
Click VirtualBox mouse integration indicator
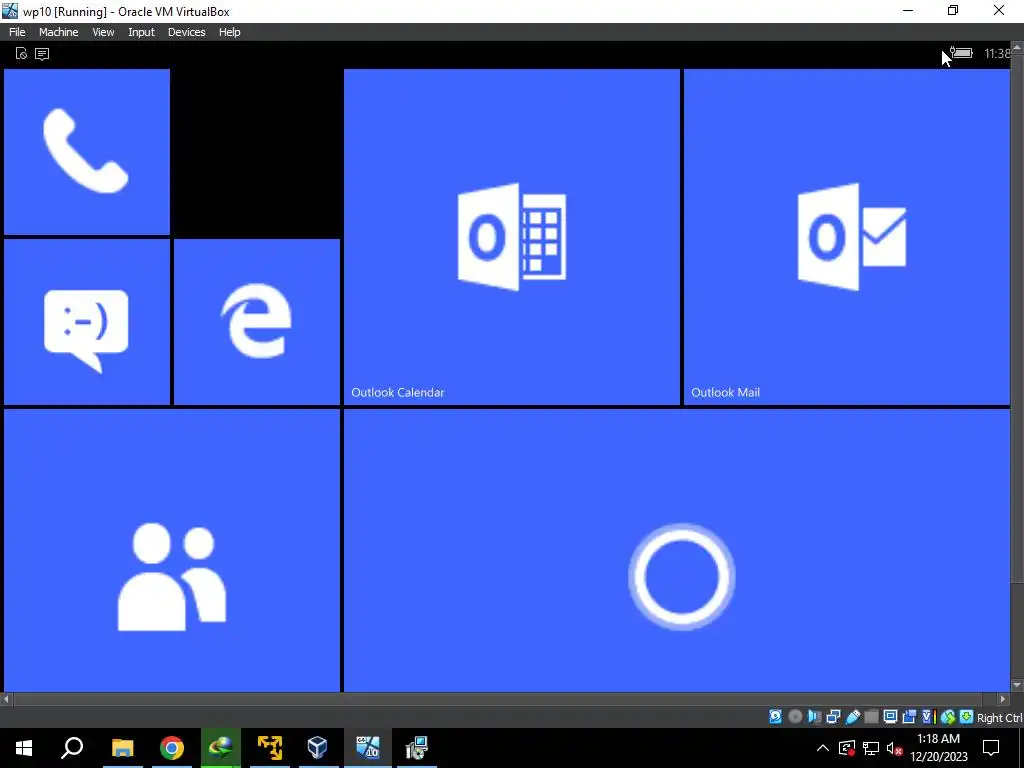point(948,717)
